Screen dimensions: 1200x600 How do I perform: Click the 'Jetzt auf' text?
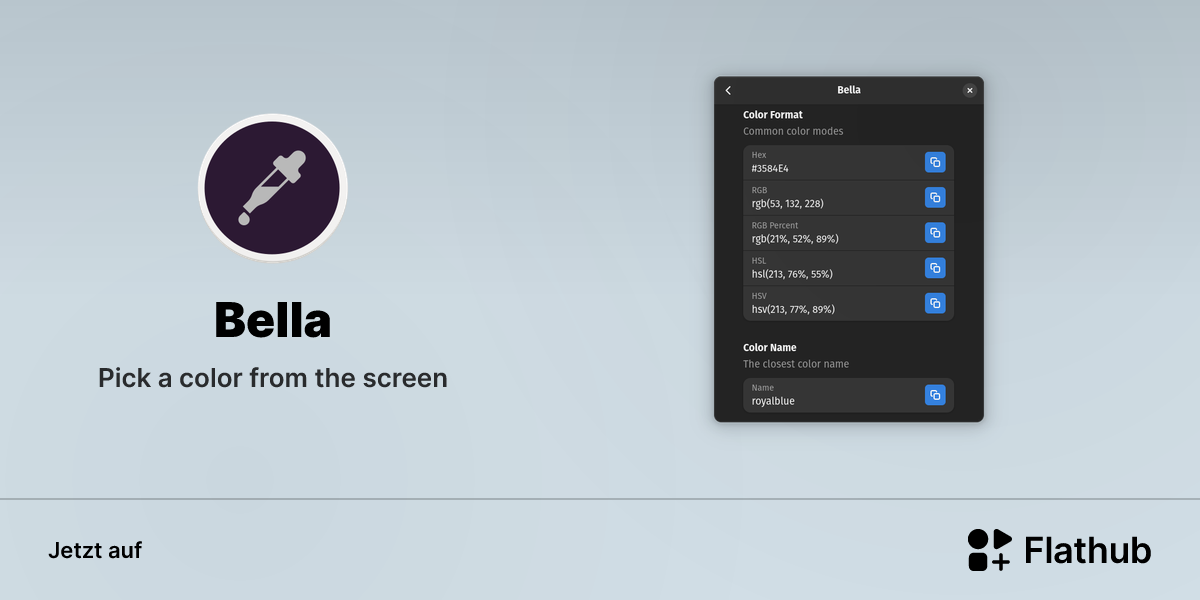tap(95, 550)
